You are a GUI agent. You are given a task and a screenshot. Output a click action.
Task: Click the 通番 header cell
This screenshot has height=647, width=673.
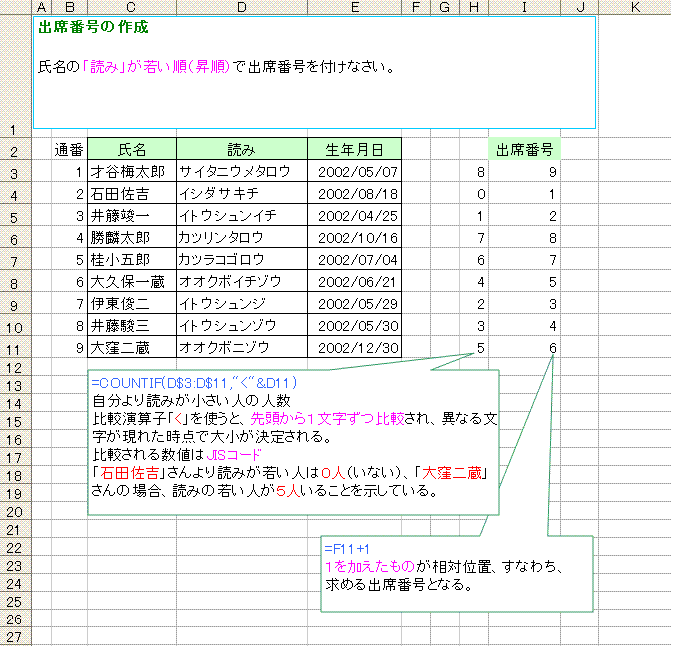69,149
